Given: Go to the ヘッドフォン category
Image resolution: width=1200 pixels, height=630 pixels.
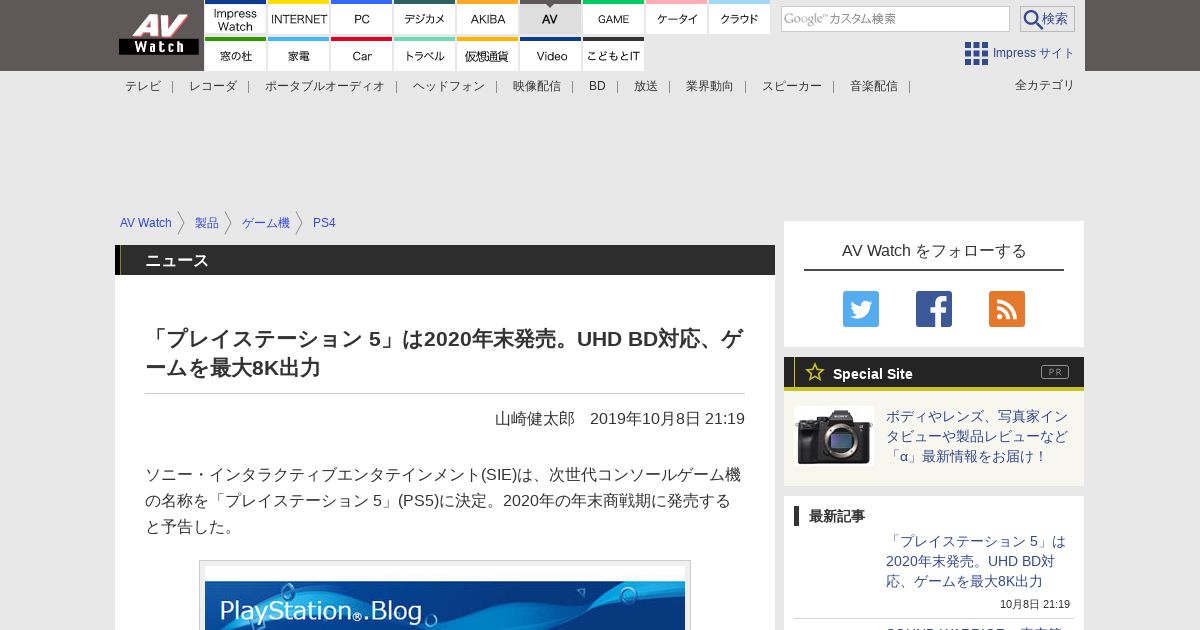Looking at the screenshot, I should pyautogui.click(x=449, y=86).
